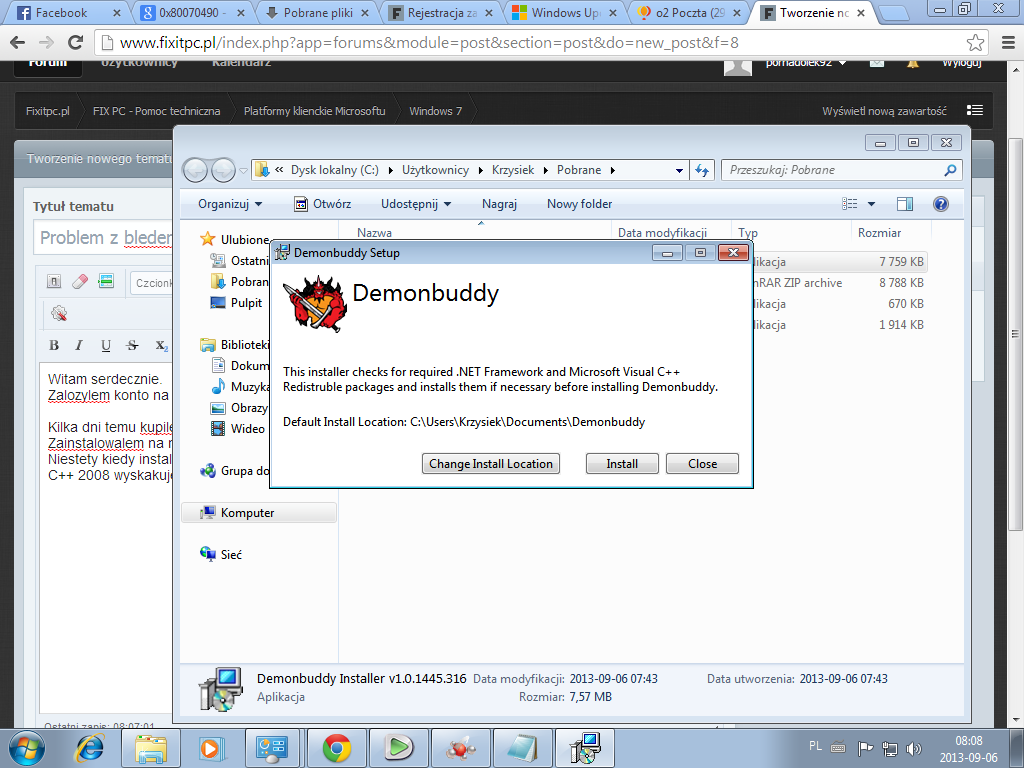Image resolution: width=1024 pixels, height=768 pixels.
Task: Switch to the Pobrane pliki browser tab
Action: click(317, 12)
